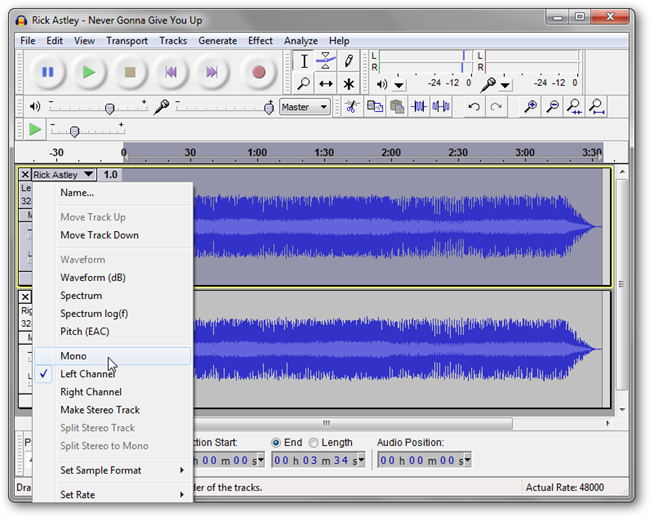Select the End radio button
650x517 pixels.
[x=277, y=442]
